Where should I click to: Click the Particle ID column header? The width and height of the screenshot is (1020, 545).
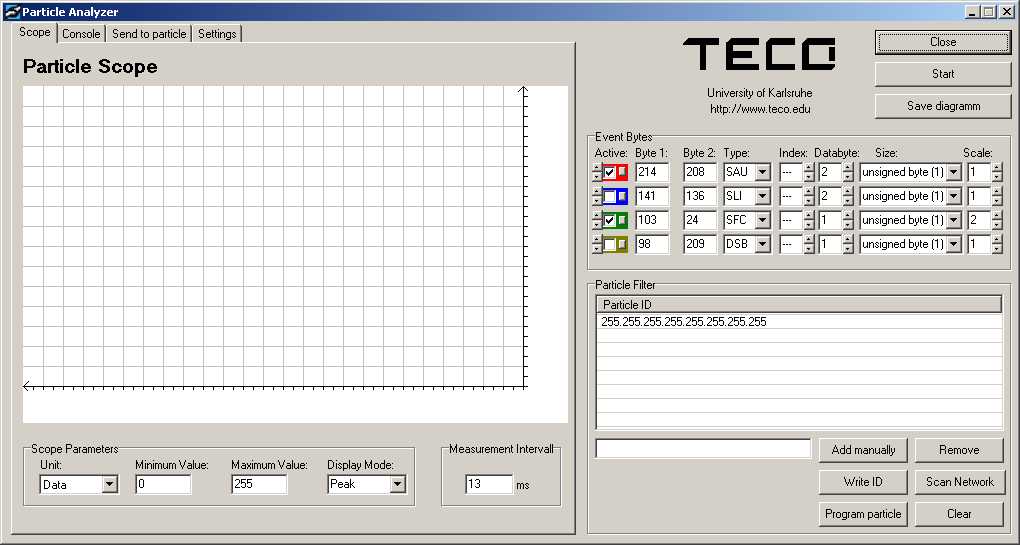pyautogui.click(x=799, y=304)
